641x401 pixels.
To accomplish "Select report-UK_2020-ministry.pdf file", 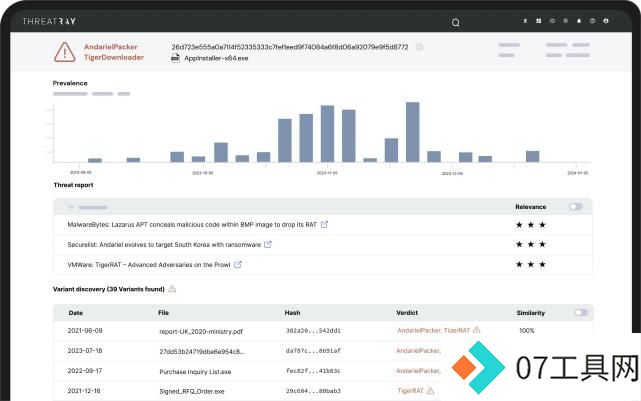I will tap(201, 332).
